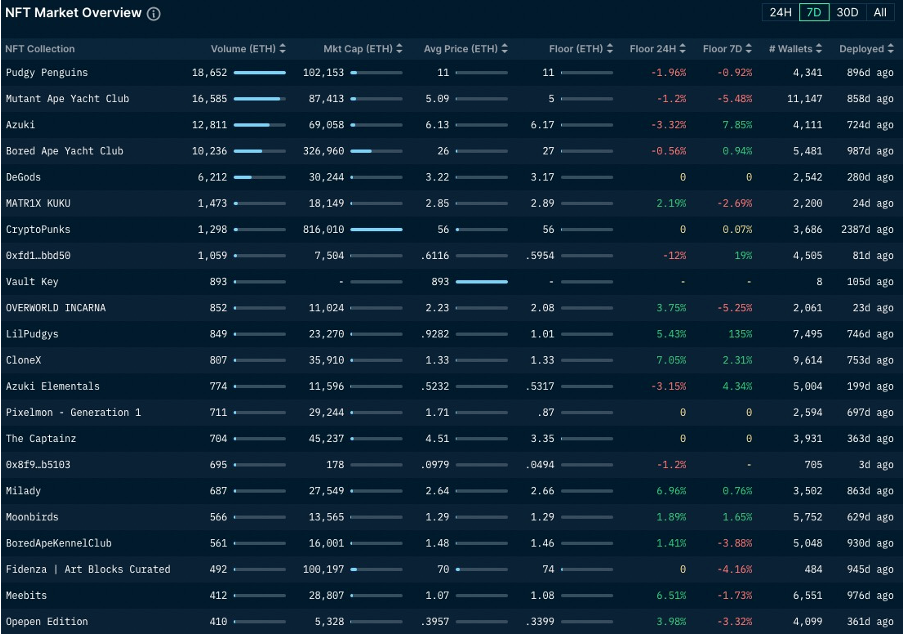Open Pixelmon - Generation 1 collection
The width and height of the screenshot is (904, 634).
tap(73, 412)
